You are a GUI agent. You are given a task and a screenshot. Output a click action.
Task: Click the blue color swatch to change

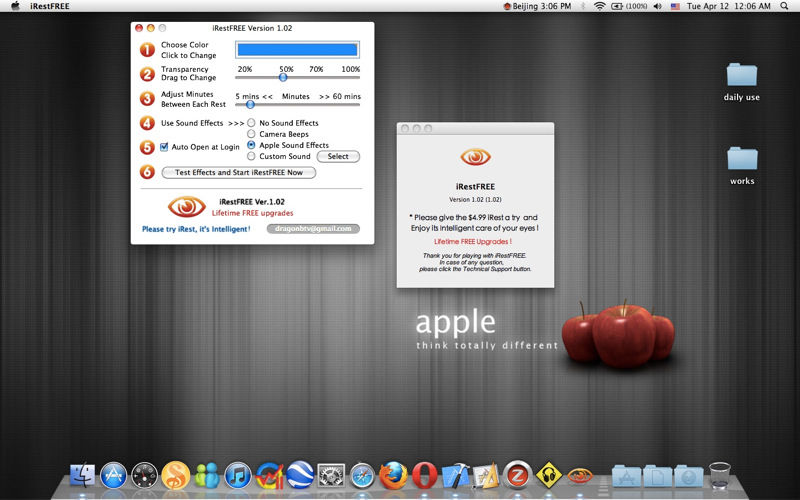[x=297, y=49]
